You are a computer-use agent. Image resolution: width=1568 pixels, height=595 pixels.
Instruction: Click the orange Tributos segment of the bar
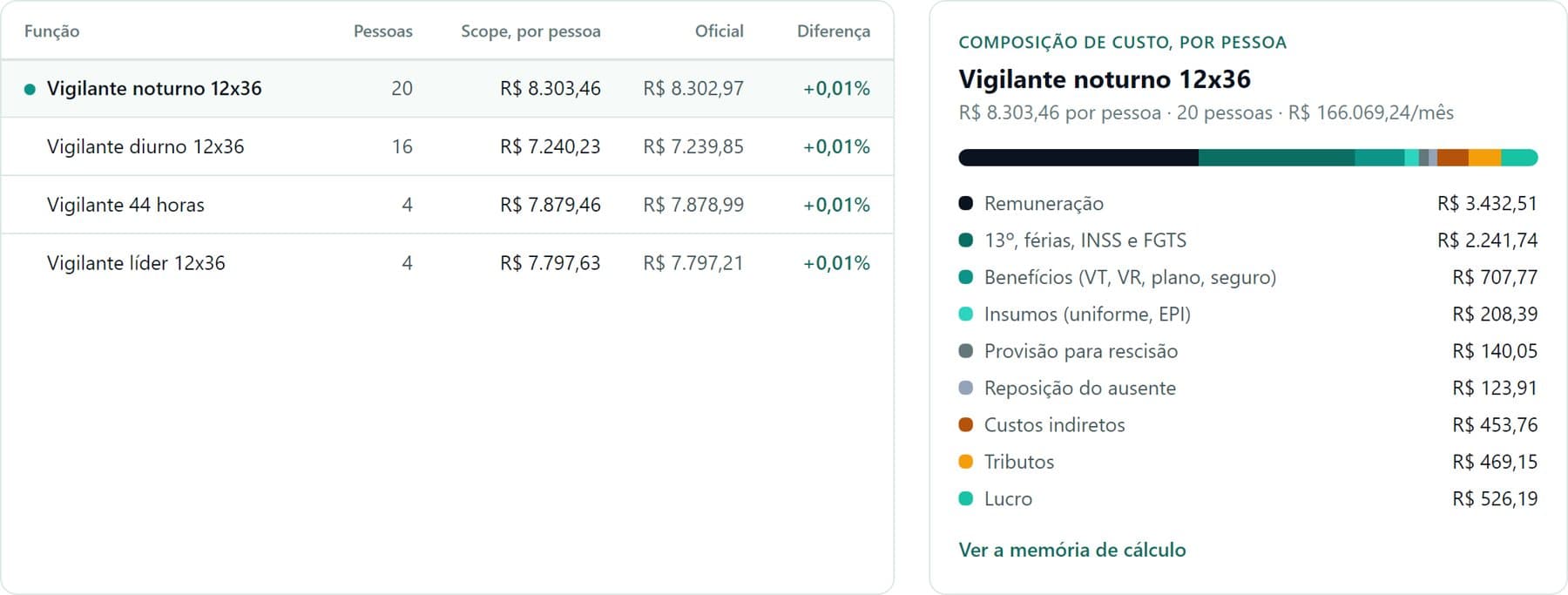tap(1484, 158)
